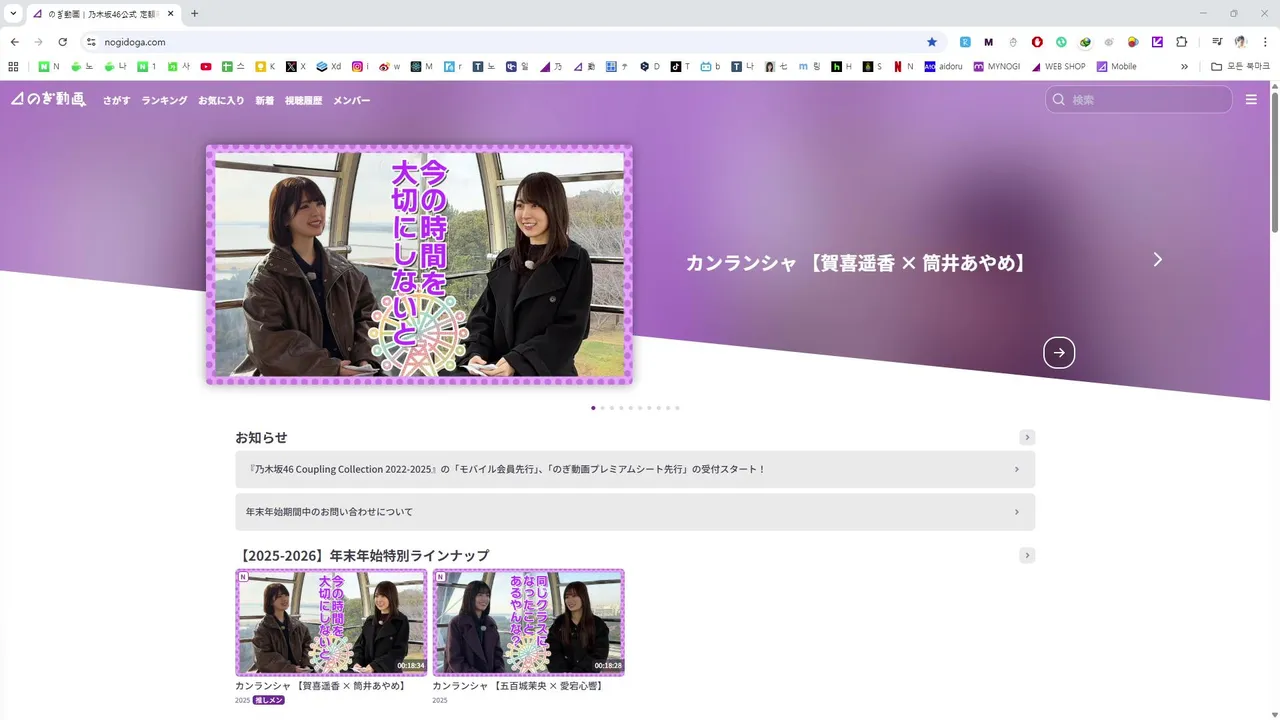Viewport: 1280px width, 720px height.
Task: Open the Xd bookmark
Action: click(329, 67)
